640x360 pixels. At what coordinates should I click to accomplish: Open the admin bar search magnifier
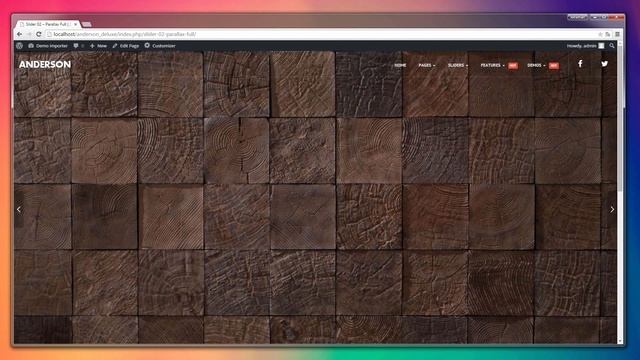[611, 46]
